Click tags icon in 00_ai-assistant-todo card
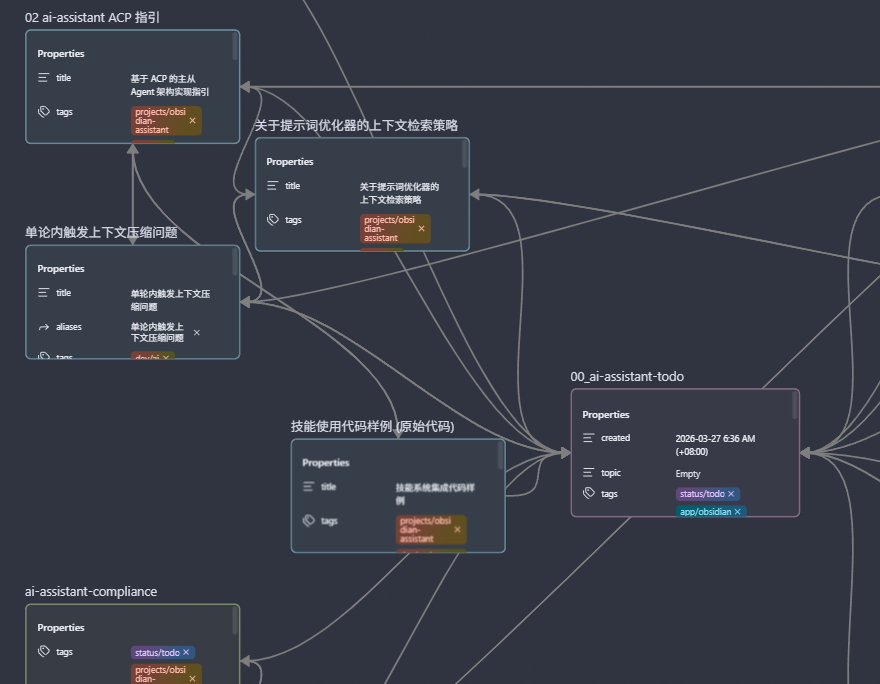Viewport: 880px width, 684px height. 589,493
